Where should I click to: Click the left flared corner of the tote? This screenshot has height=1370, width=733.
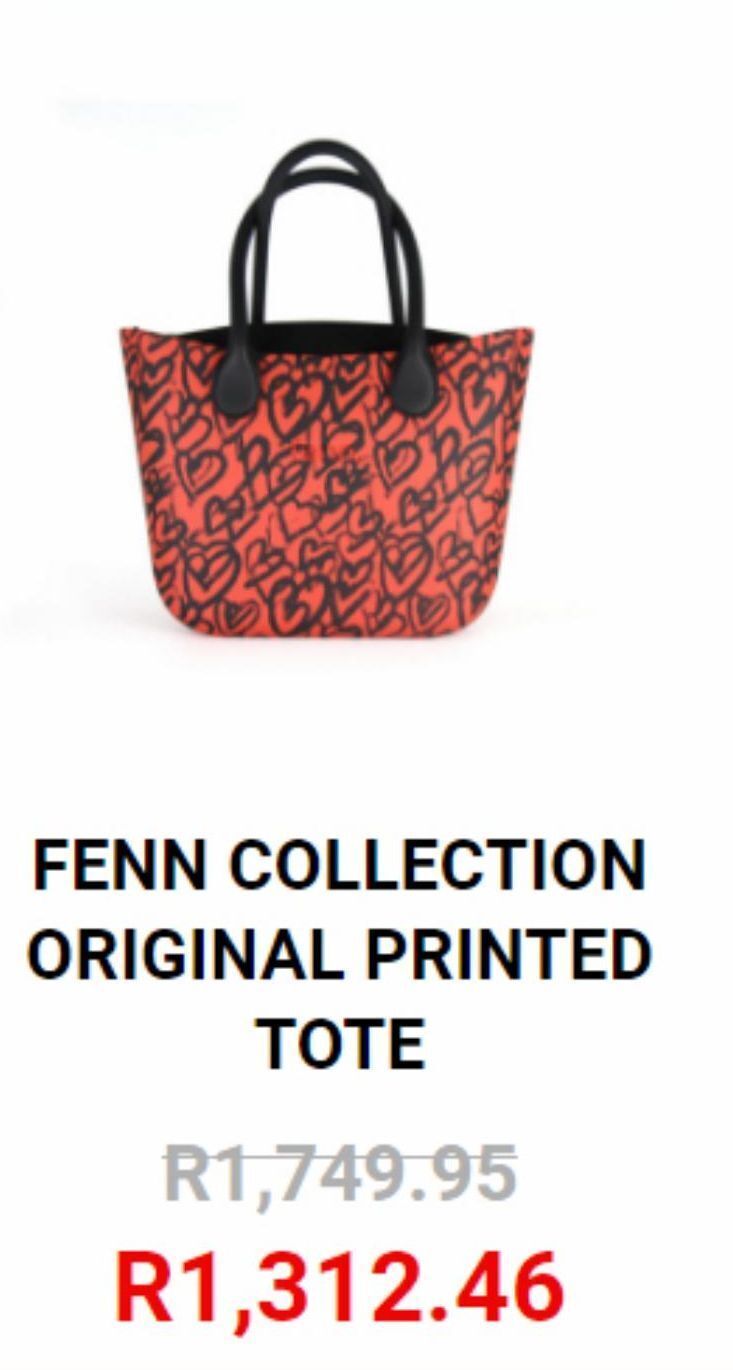point(135,345)
